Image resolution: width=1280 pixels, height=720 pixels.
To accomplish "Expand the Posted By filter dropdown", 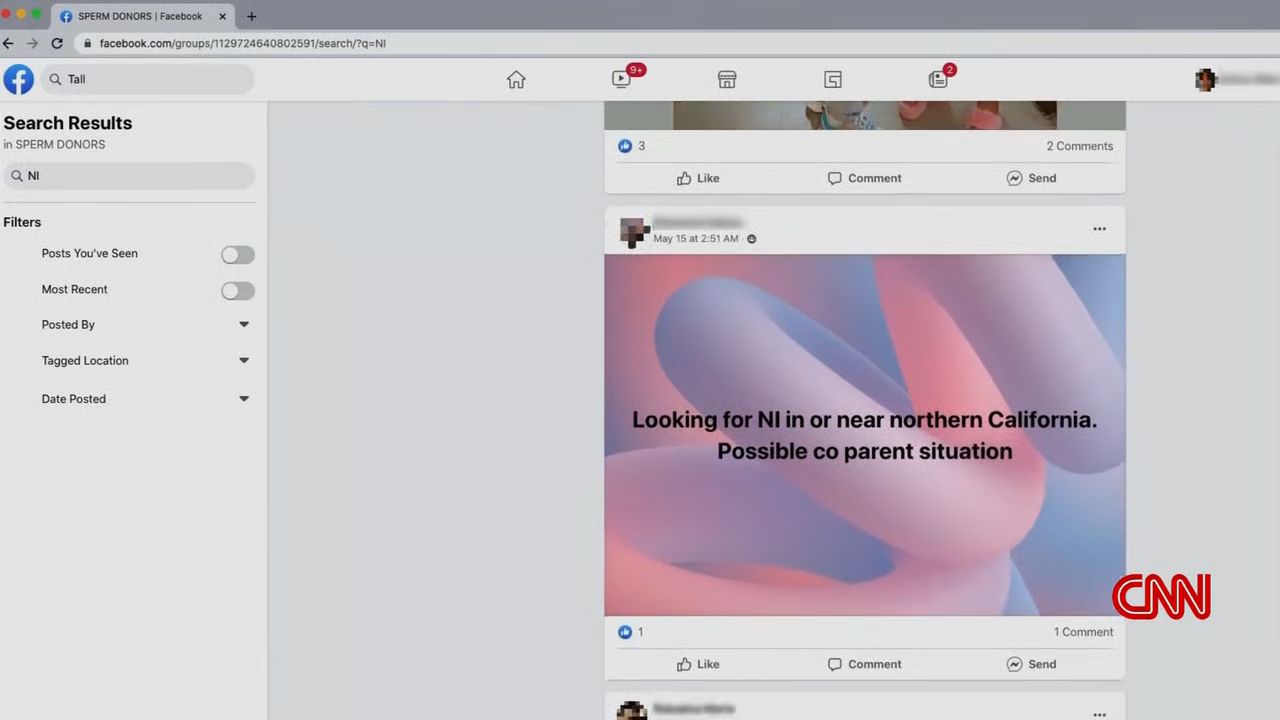I will (x=243, y=325).
